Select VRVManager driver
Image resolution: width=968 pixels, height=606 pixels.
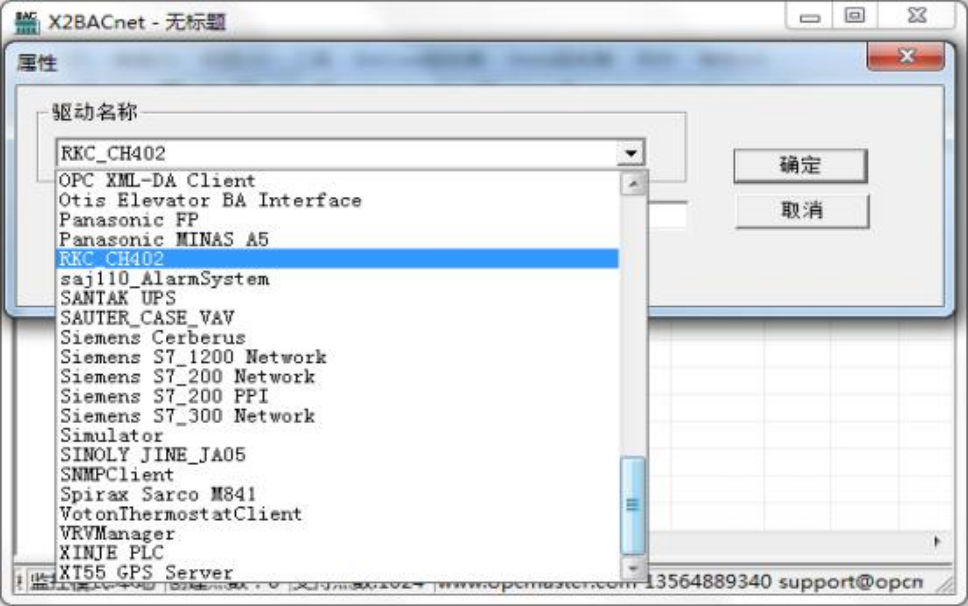(338, 533)
